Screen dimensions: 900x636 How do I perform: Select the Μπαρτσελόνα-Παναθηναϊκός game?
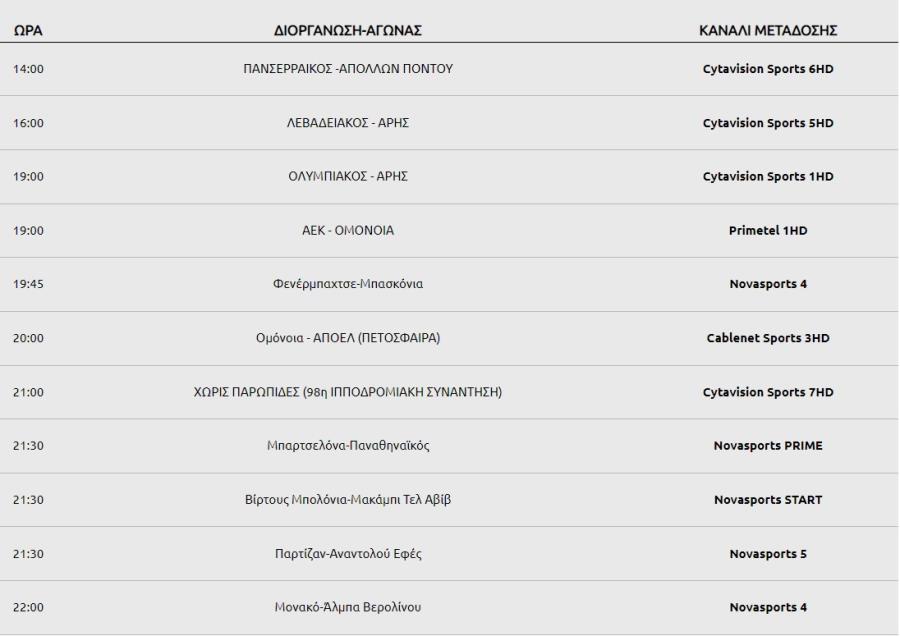[348, 445]
